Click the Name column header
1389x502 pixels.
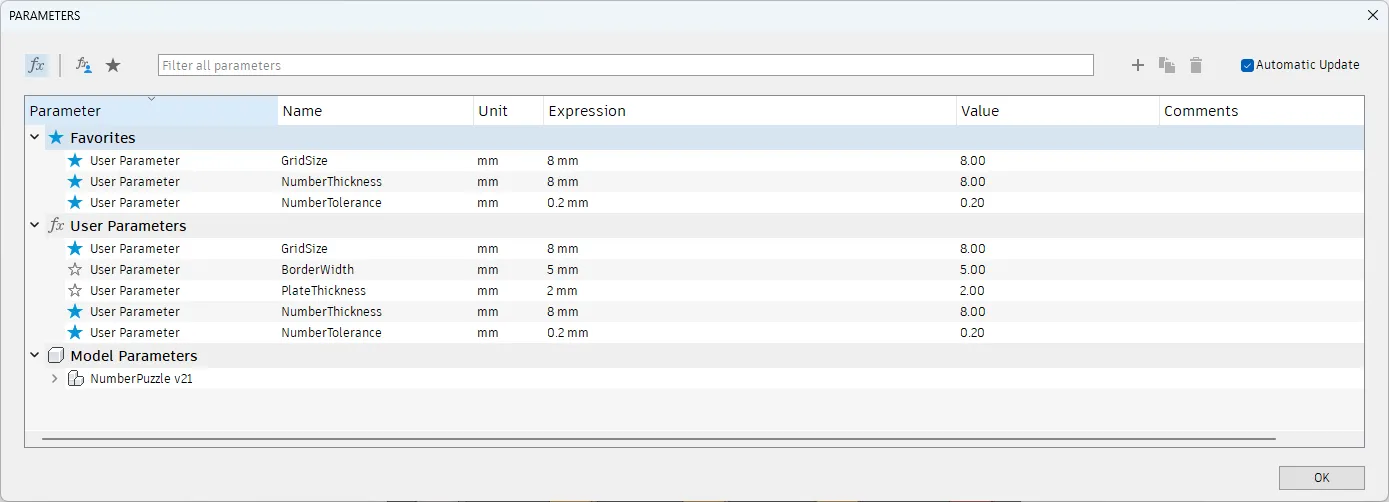[375, 111]
